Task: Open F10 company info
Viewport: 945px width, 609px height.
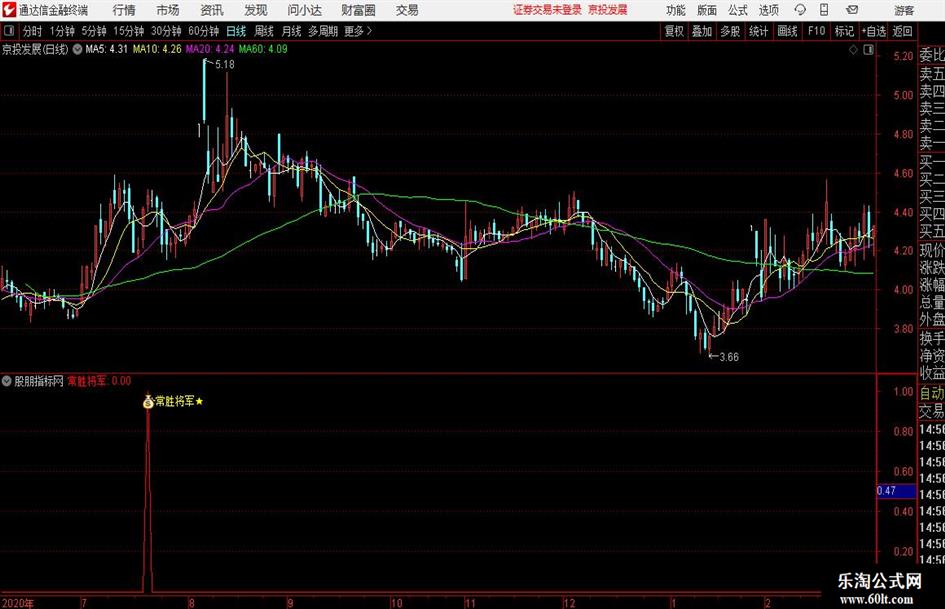Action: (x=816, y=31)
